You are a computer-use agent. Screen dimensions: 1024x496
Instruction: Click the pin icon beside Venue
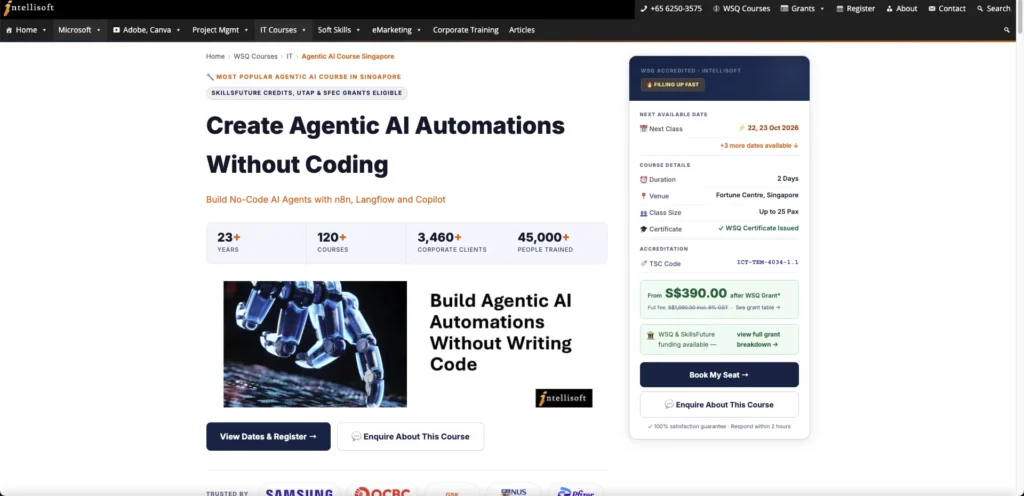(x=643, y=196)
